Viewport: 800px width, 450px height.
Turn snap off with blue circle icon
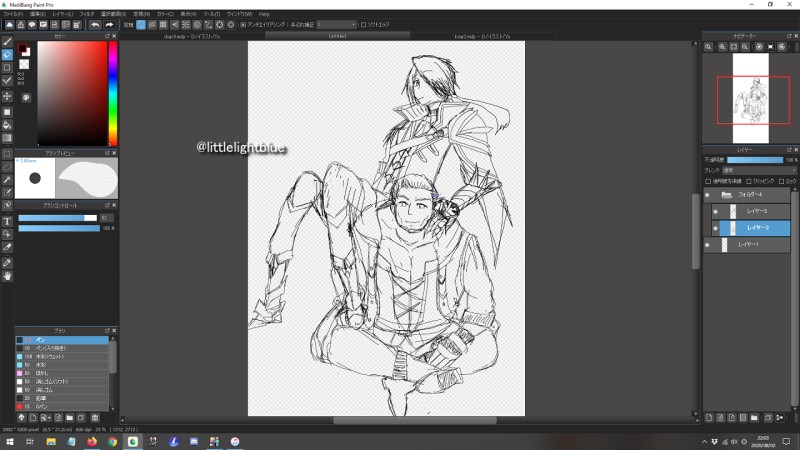[x=141, y=24]
